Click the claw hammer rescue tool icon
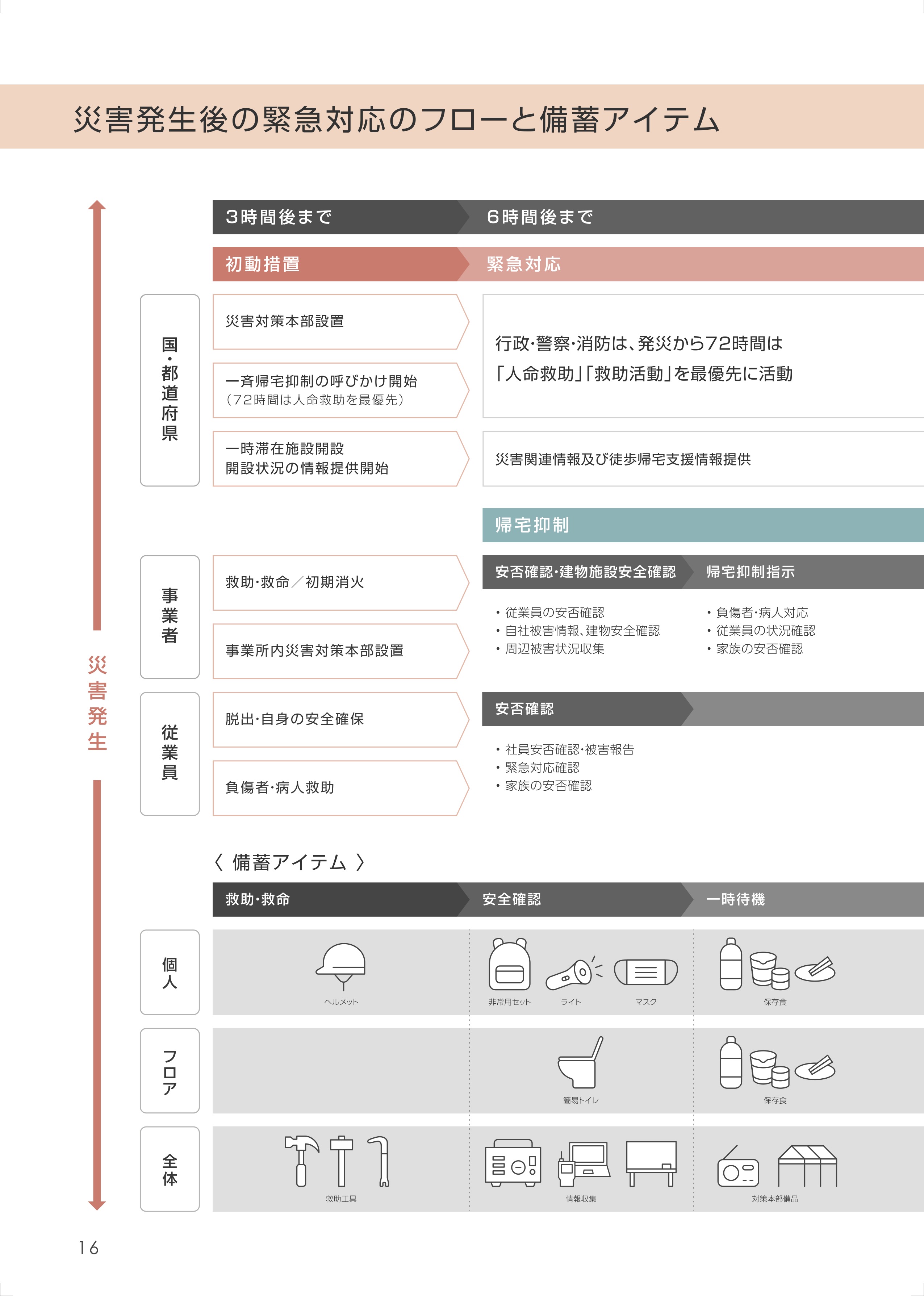 point(302,1161)
